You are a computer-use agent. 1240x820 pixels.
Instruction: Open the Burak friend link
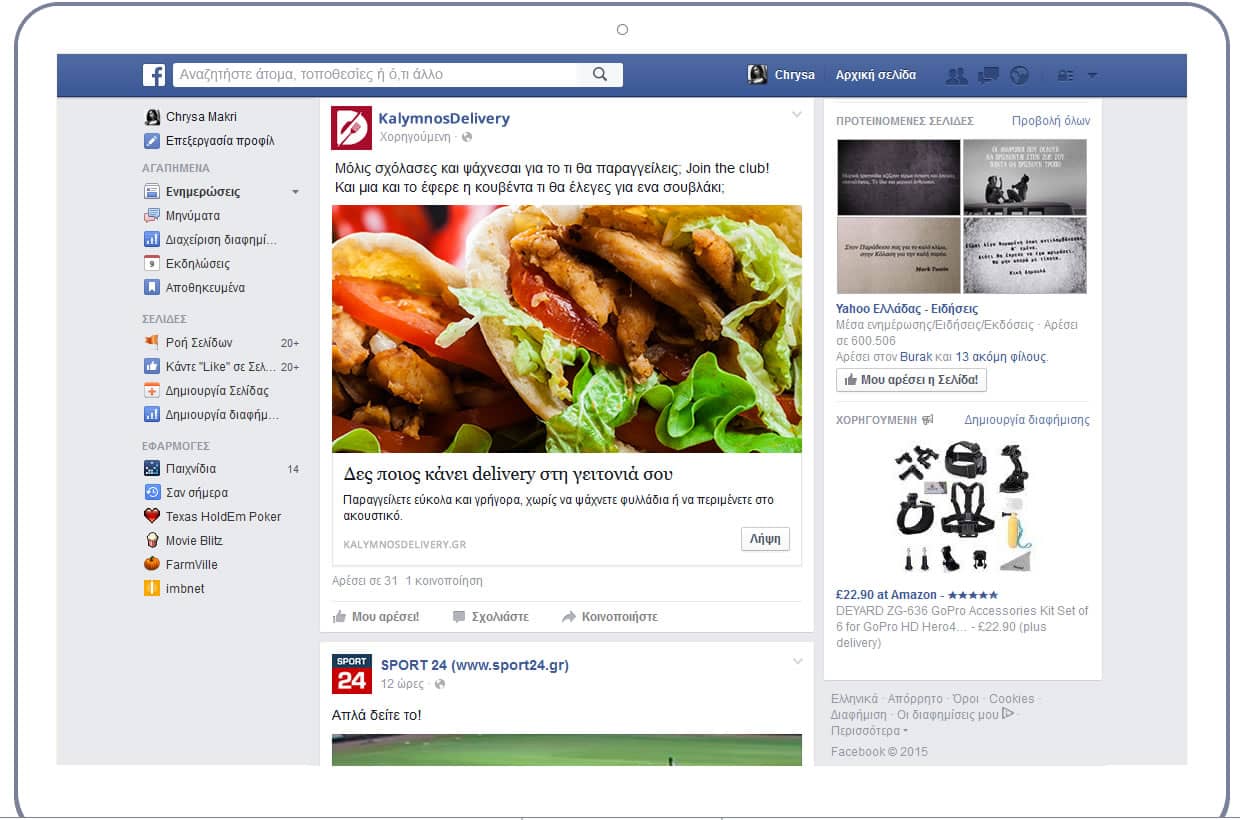(916, 357)
